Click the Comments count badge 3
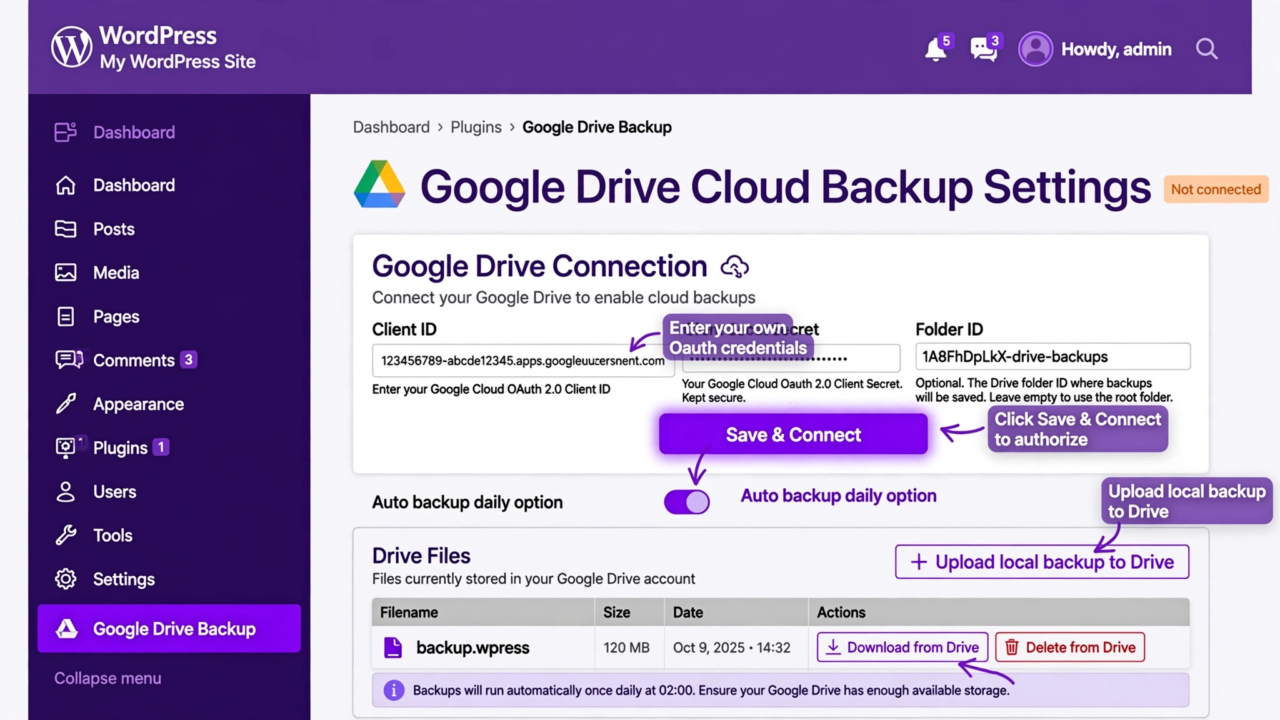 [188, 360]
